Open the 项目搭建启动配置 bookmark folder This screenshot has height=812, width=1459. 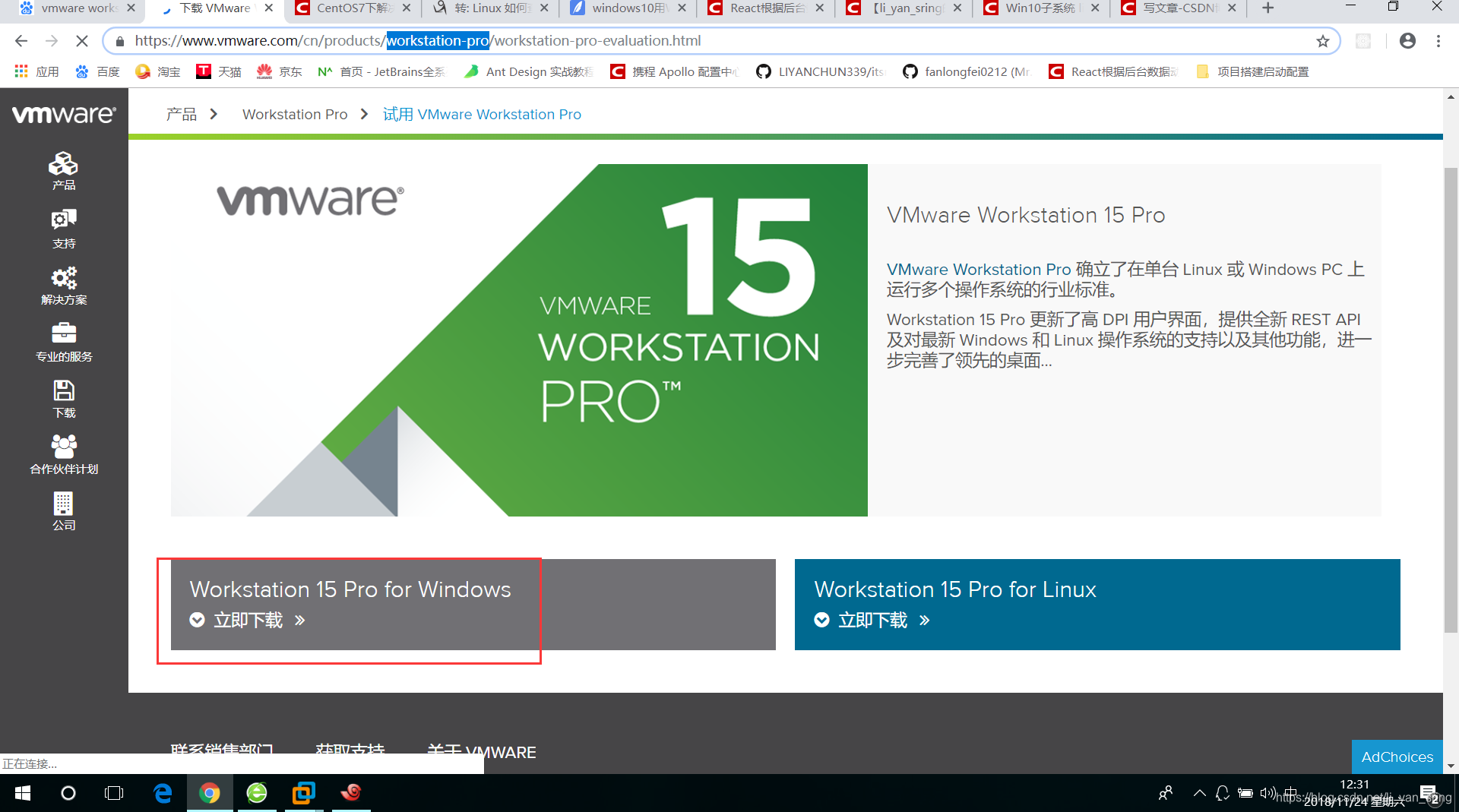(x=1252, y=71)
